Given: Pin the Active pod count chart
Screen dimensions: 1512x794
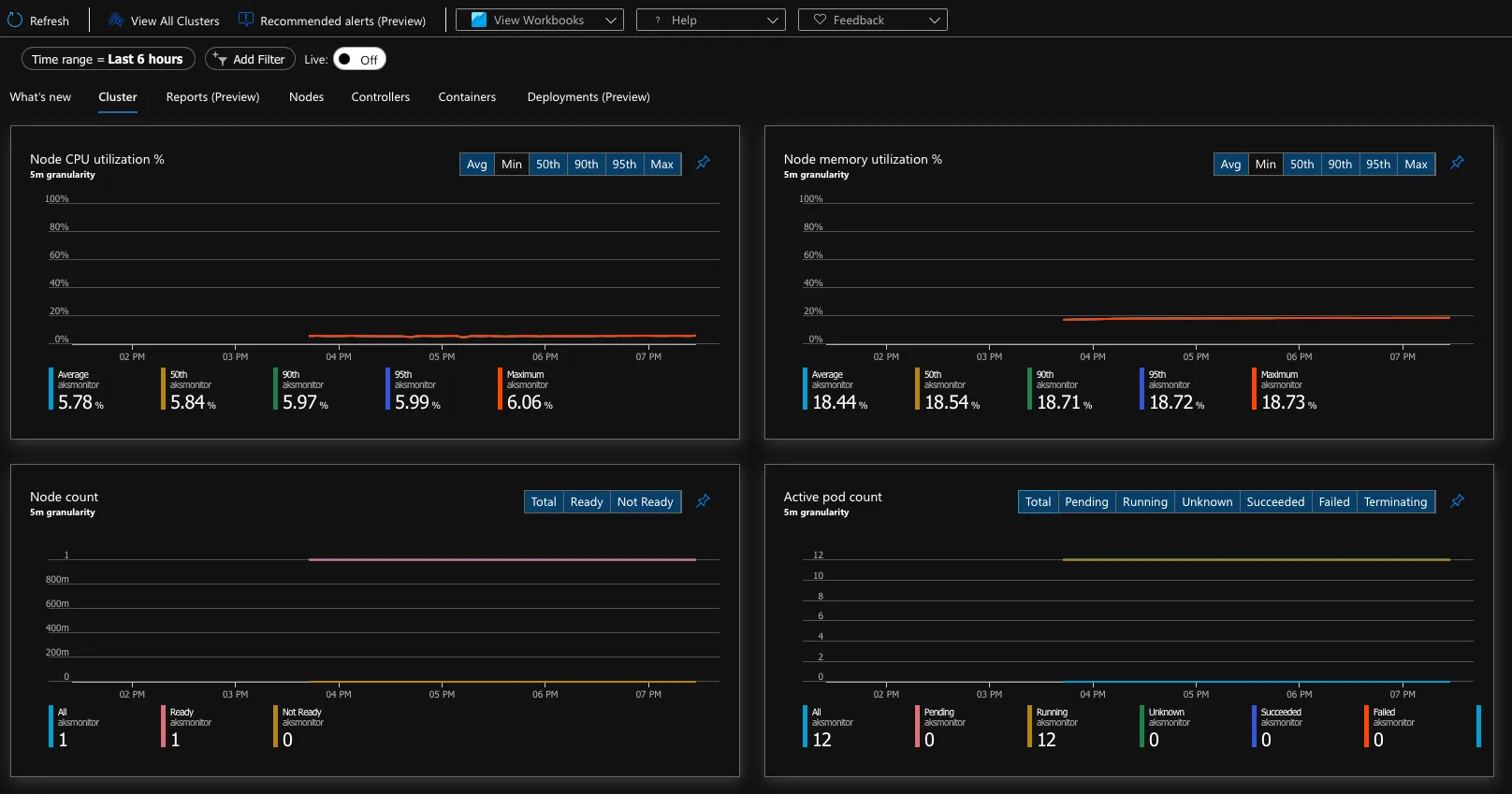Looking at the screenshot, I should click(1458, 501).
